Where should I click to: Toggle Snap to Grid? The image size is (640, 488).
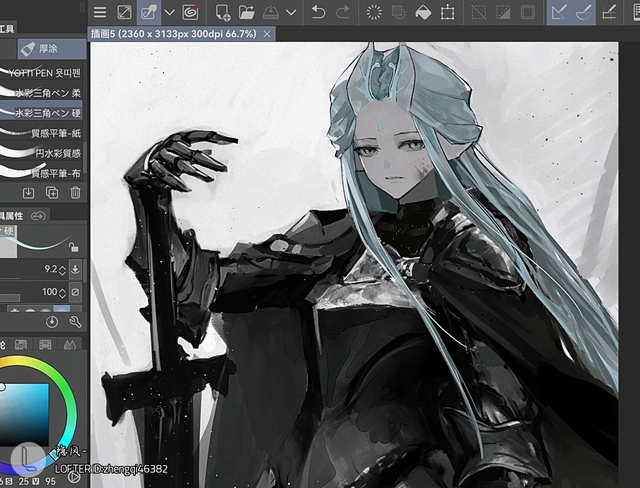coord(609,13)
